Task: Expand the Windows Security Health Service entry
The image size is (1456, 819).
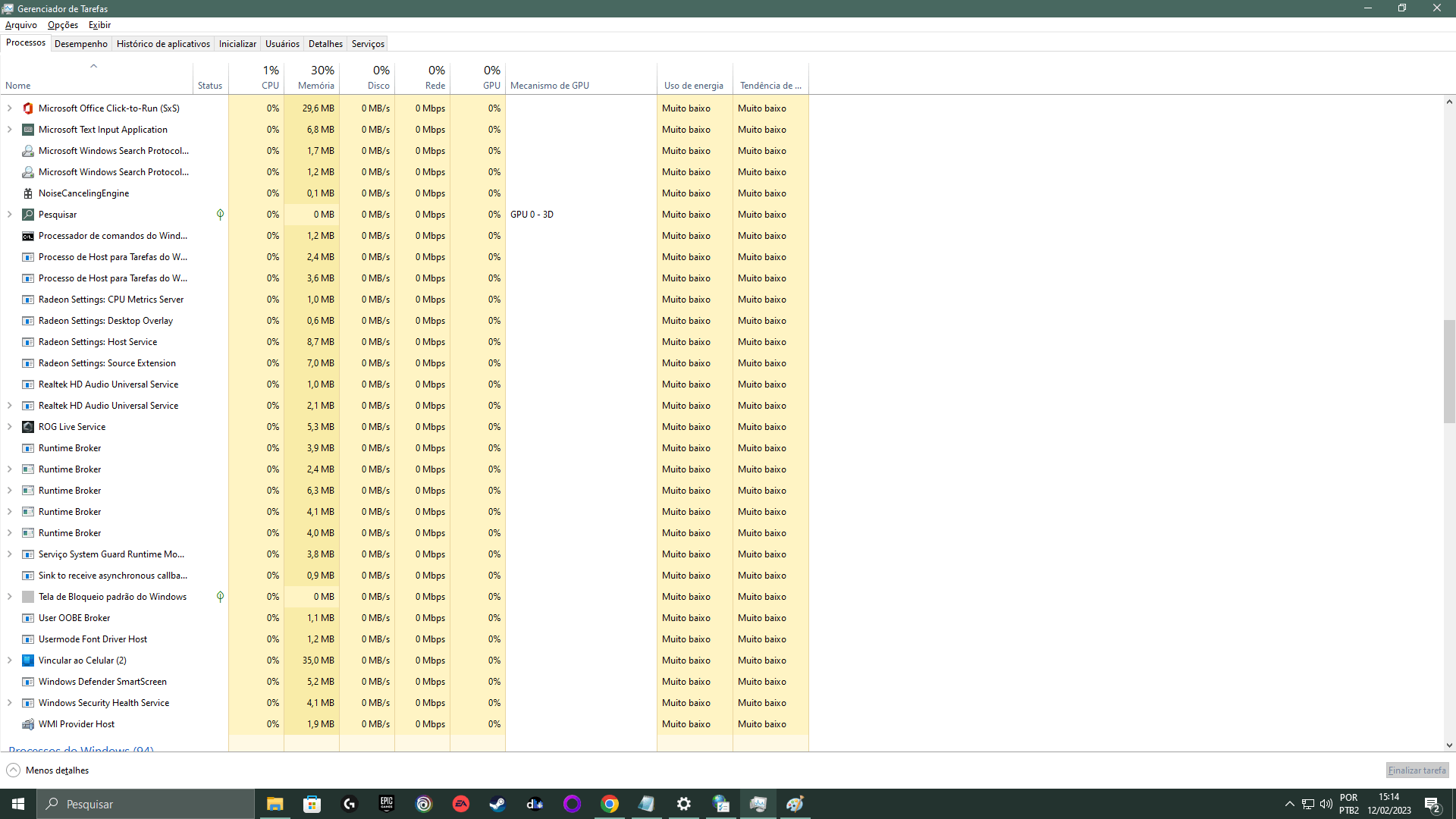Action: (10, 703)
